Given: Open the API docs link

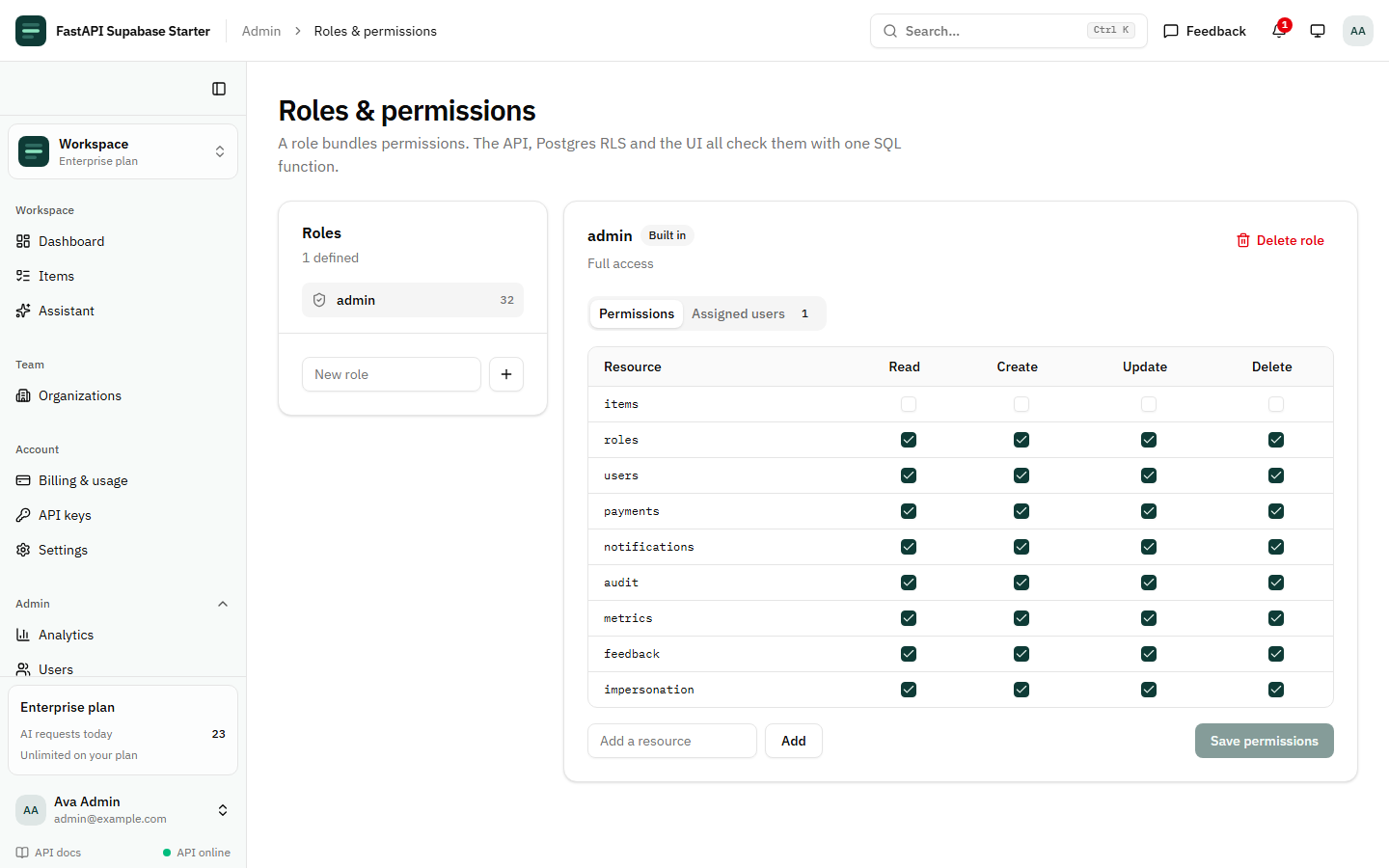Looking at the screenshot, I should (x=48, y=853).
